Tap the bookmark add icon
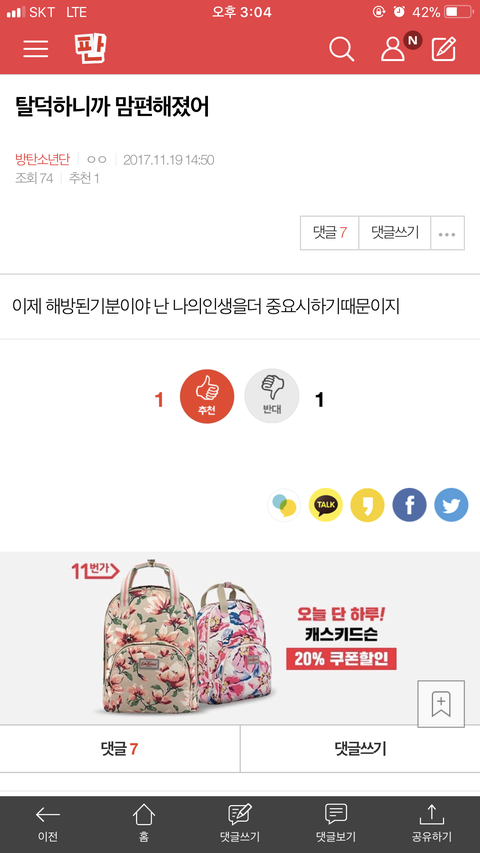 click(x=441, y=703)
